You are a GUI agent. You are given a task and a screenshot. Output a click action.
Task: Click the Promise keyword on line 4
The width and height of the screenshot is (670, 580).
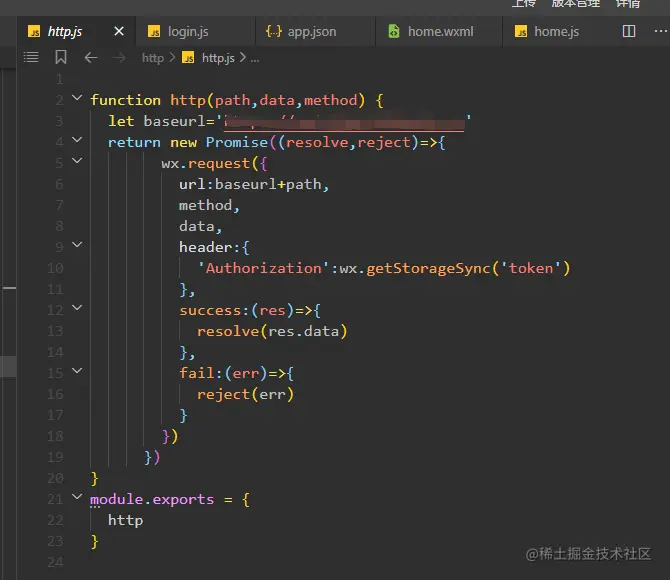237,142
